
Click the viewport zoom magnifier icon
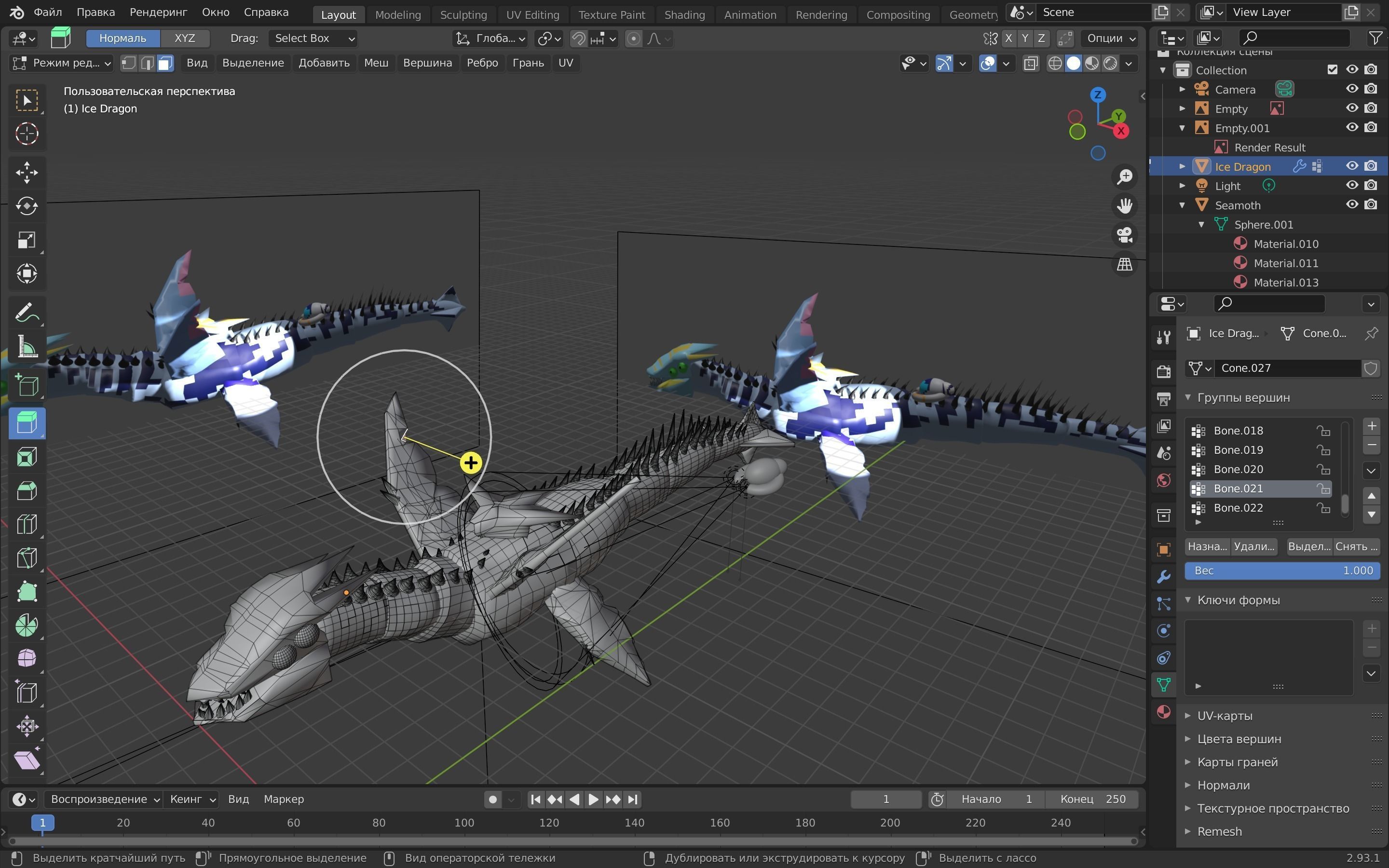pyautogui.click(x=1124, y=177)
